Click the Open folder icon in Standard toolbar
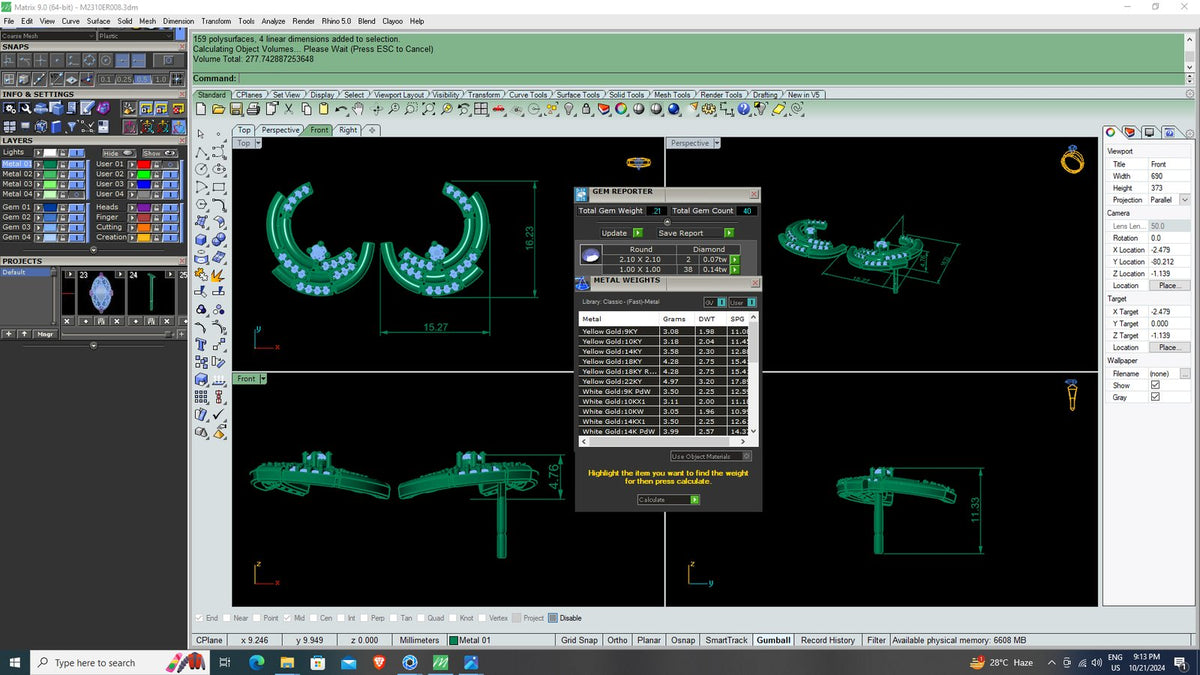 coord(218,108)
